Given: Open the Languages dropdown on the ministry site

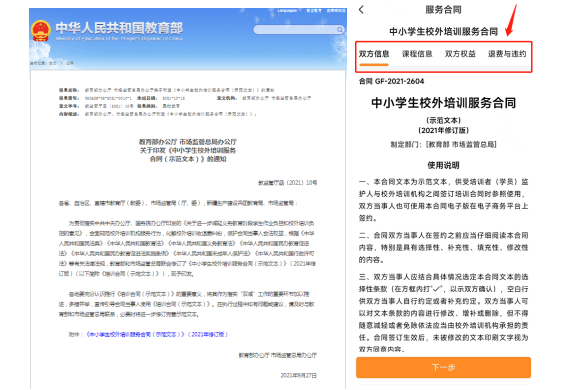Looking at the screenshot, I should coord(289,10).
